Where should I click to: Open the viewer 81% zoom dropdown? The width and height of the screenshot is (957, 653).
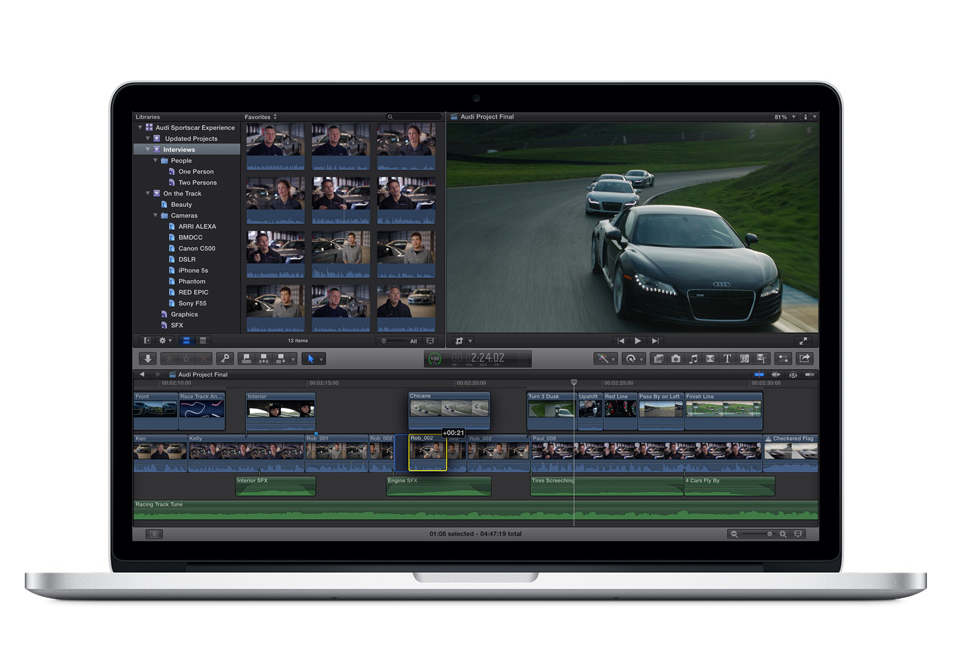782,117
